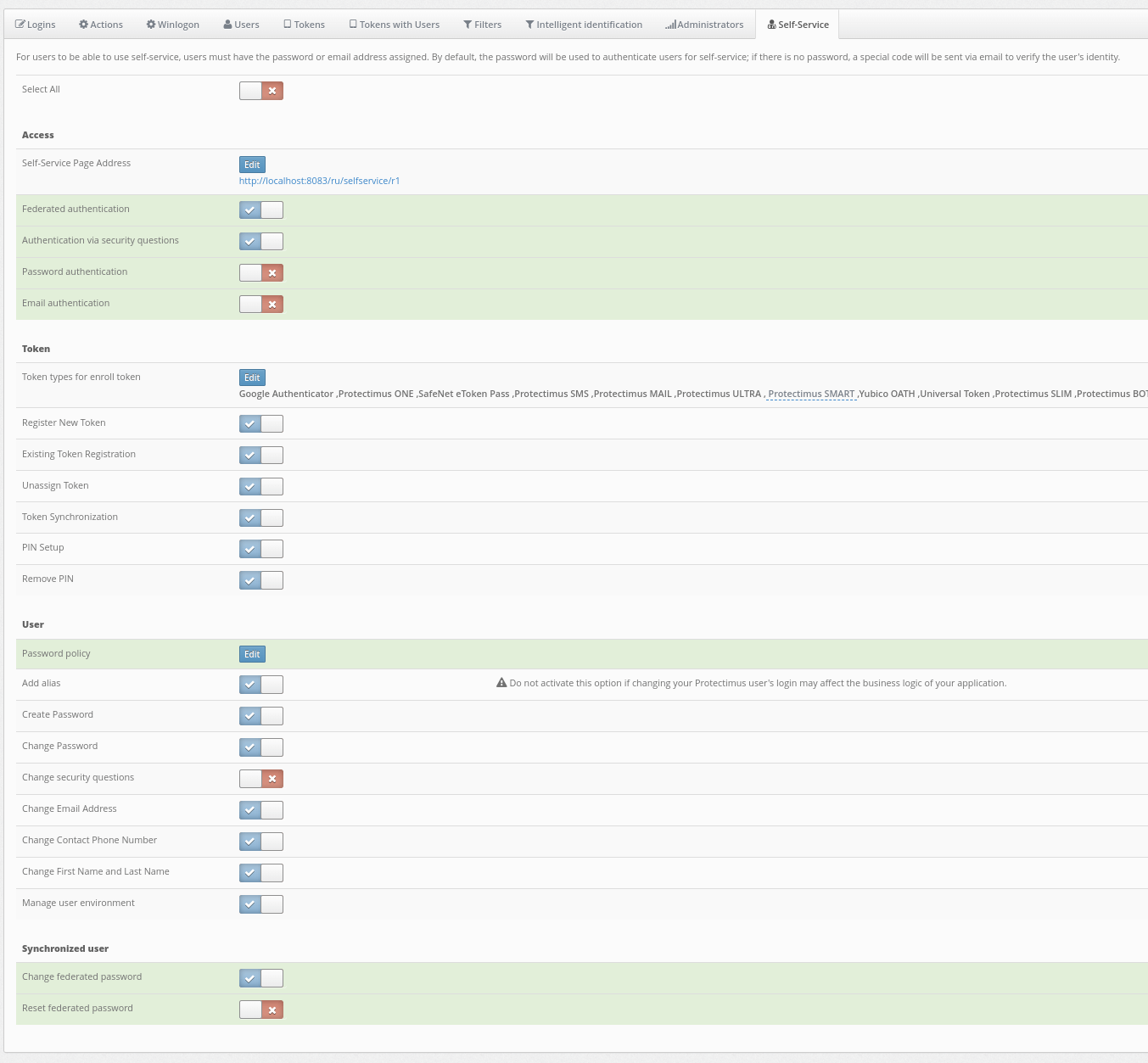Click the Synchronized user heading
The width and height of the screenshot is (1148, 1063).
point(65,948)
